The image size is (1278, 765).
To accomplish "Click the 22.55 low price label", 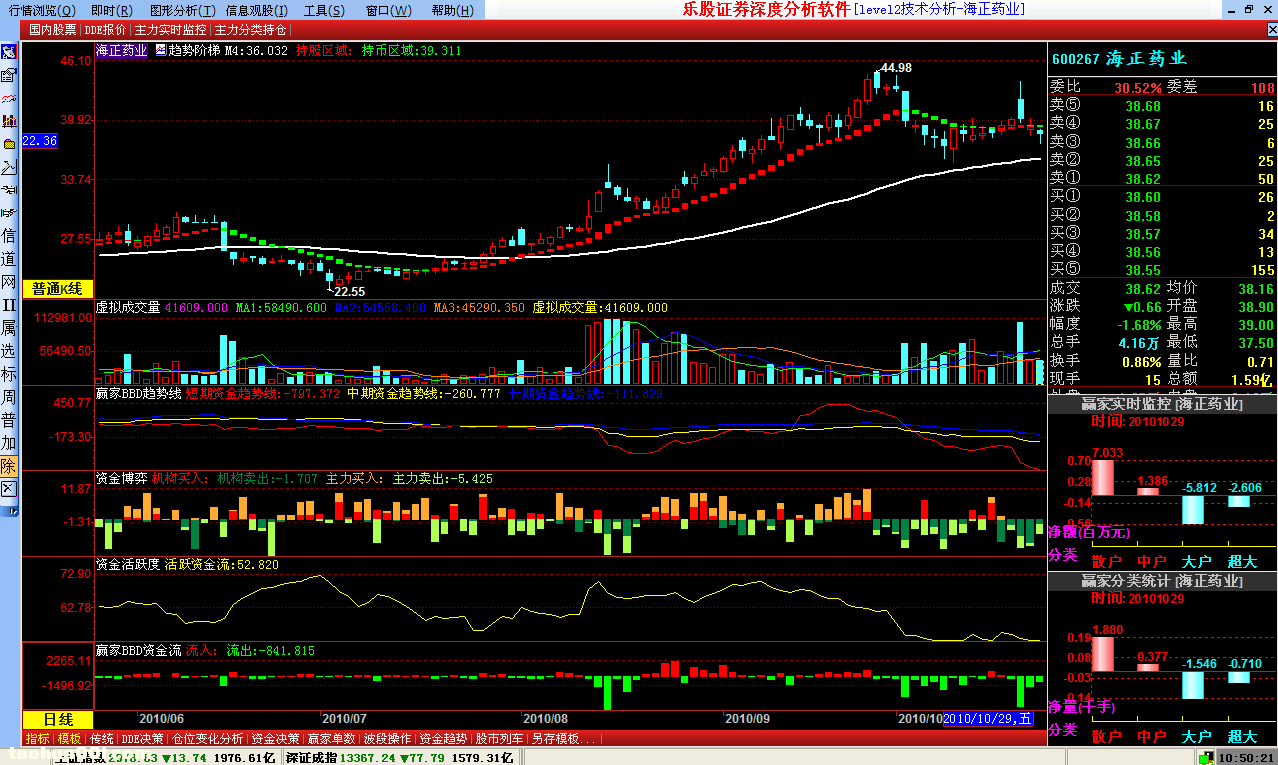I will coord(349,291).
